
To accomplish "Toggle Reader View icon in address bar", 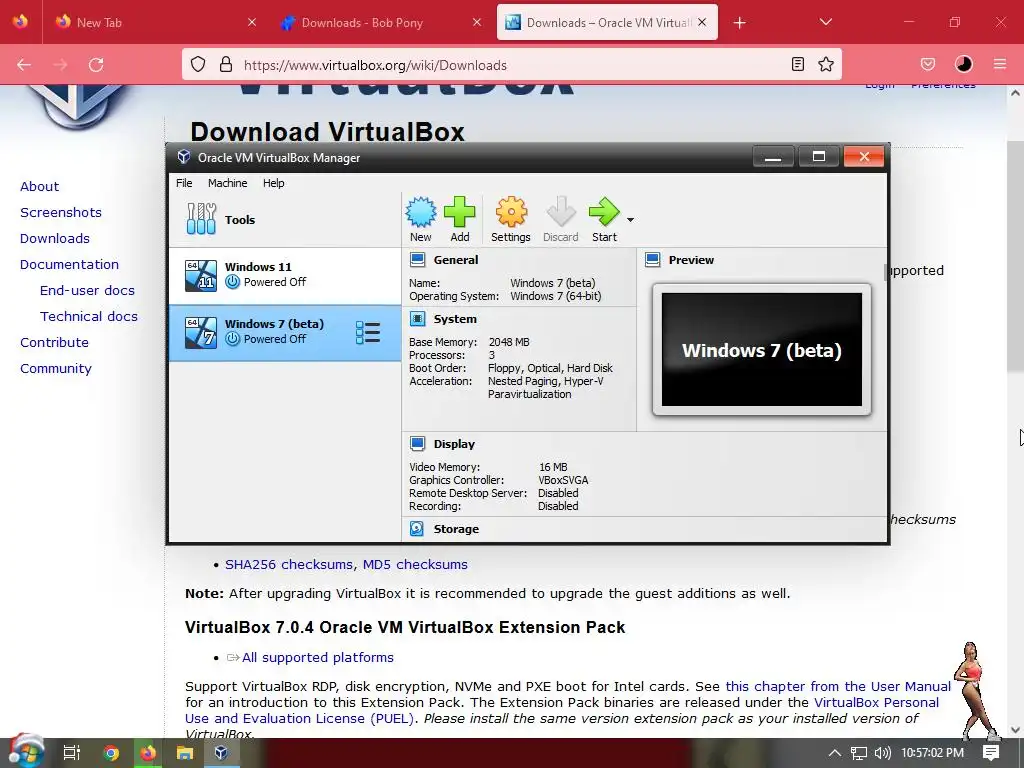I will (797, 64).
